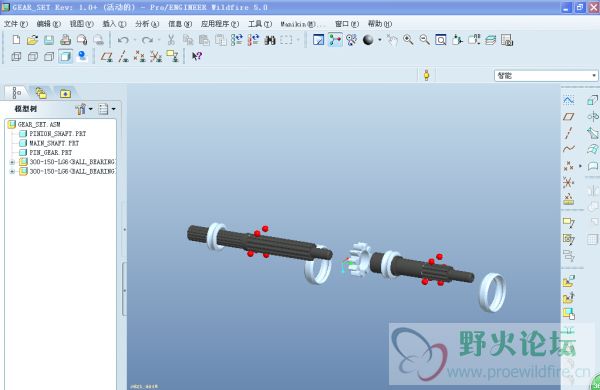Click the Print icon
The width and height of the screenshot is (600, 390).
pyautogui.click(x=65, y=40)
